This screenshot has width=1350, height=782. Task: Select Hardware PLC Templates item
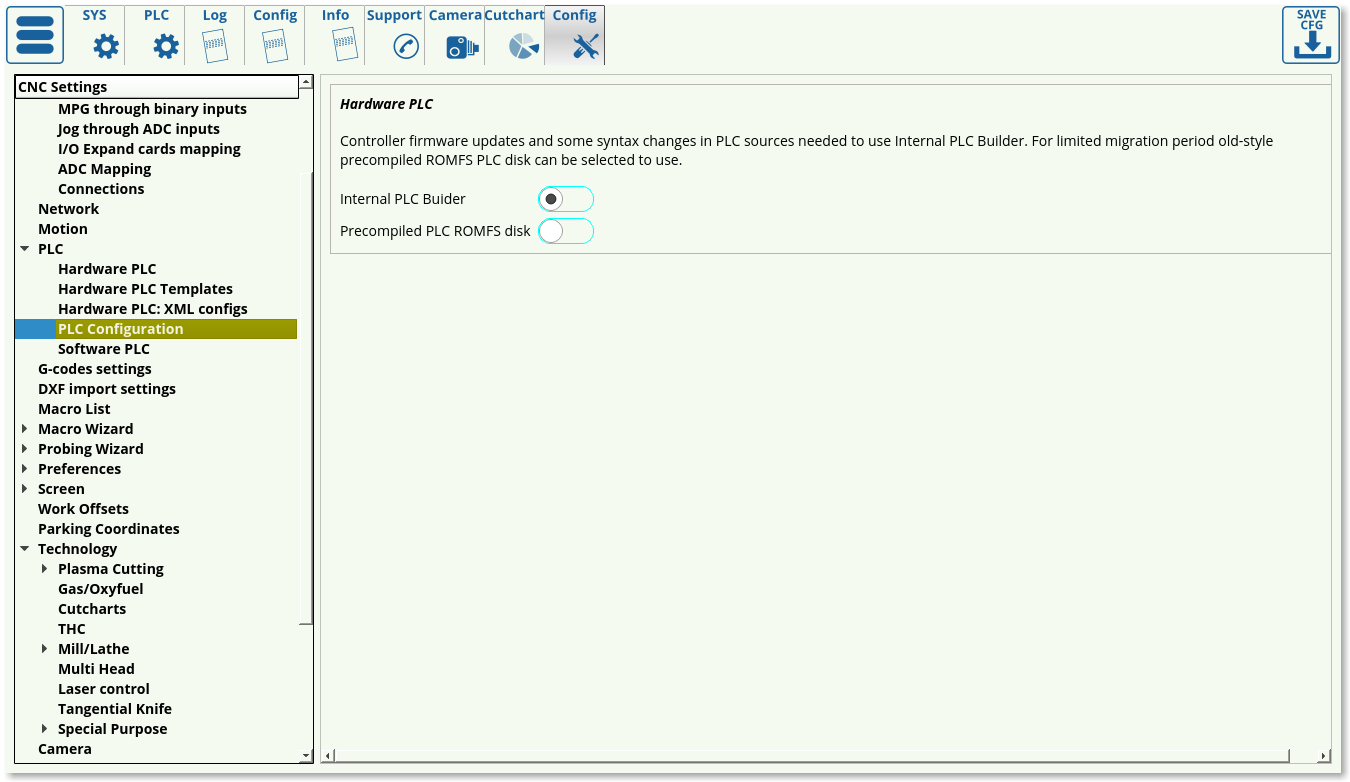145,289
